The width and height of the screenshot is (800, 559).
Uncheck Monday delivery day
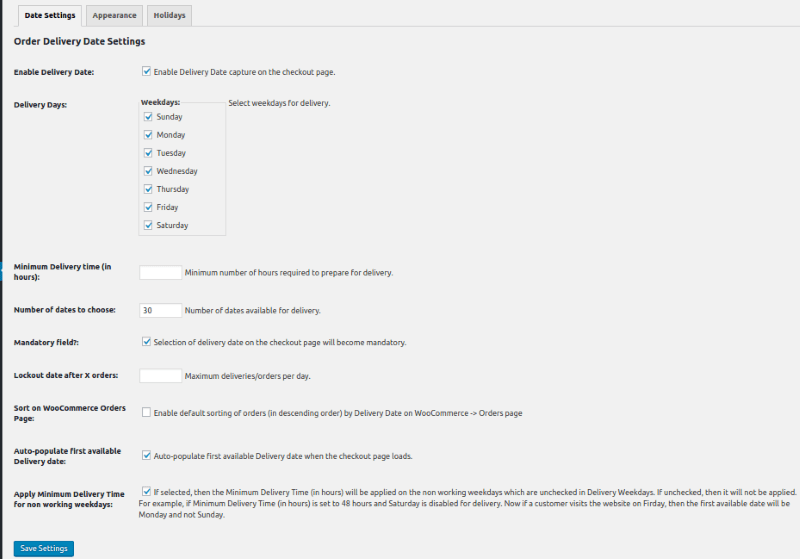point(148,135)
